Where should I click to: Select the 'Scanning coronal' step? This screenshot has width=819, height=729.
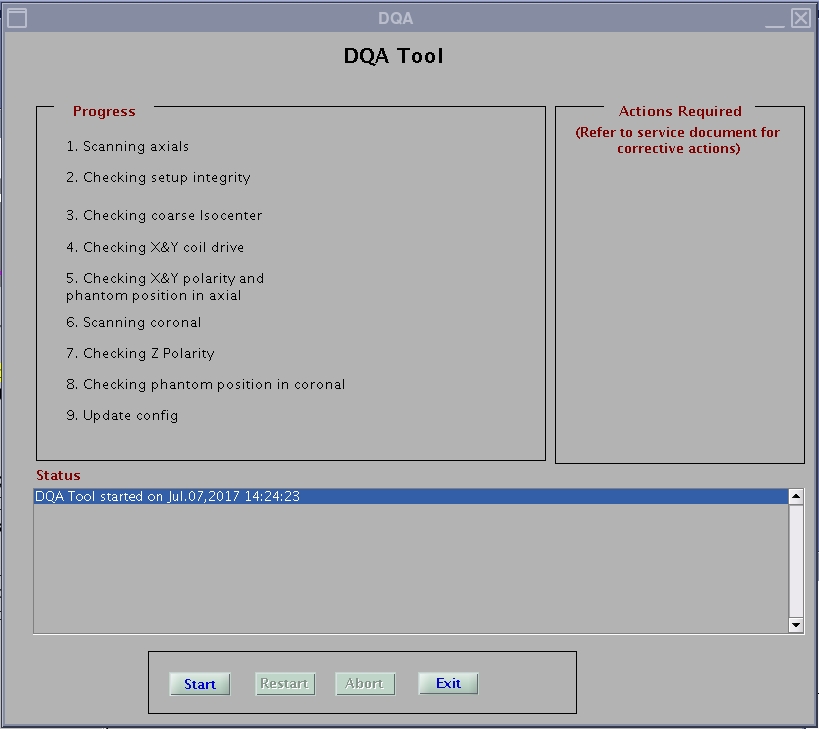pyautogui.click(x=134, y=323)
